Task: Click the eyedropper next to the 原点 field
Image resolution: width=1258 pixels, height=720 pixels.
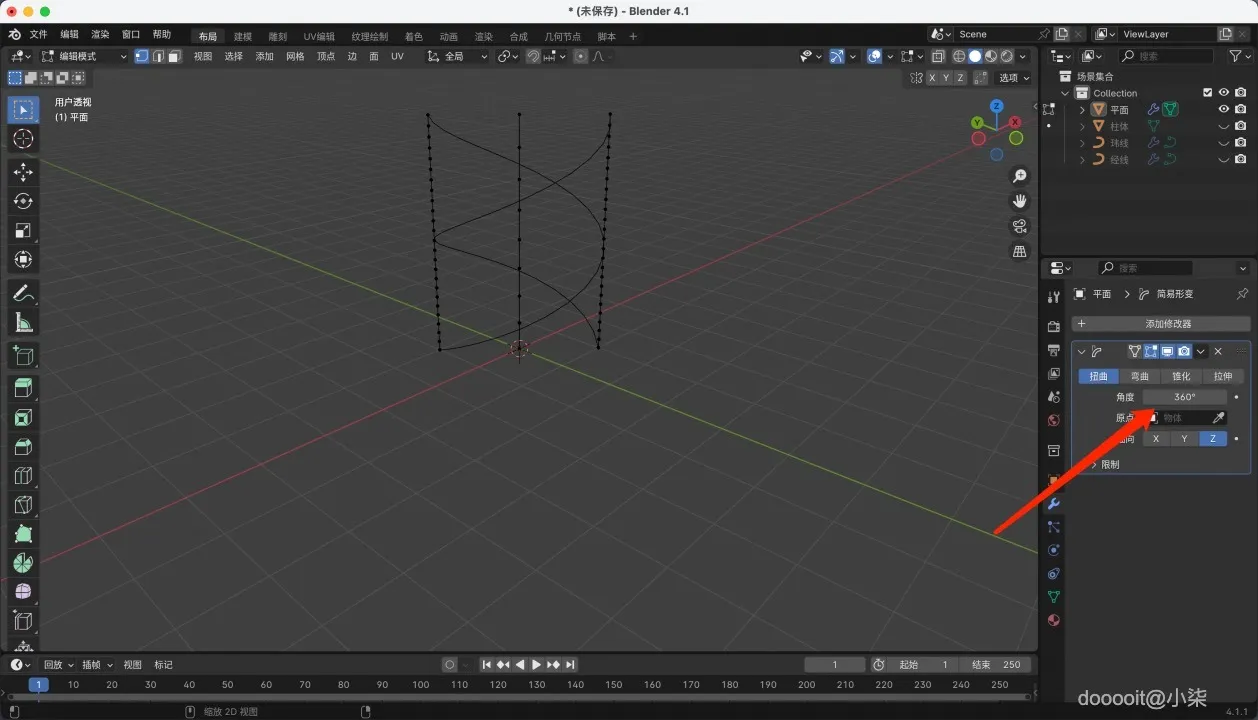Action: 1218,418
